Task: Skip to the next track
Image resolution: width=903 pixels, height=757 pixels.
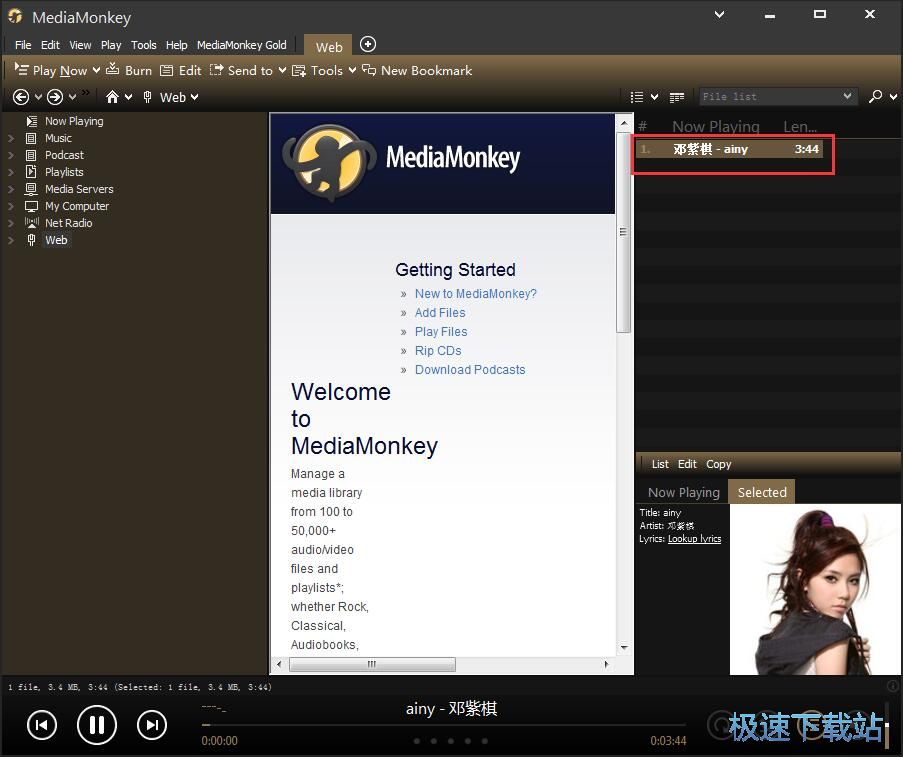Action: (x=151, y=724)
